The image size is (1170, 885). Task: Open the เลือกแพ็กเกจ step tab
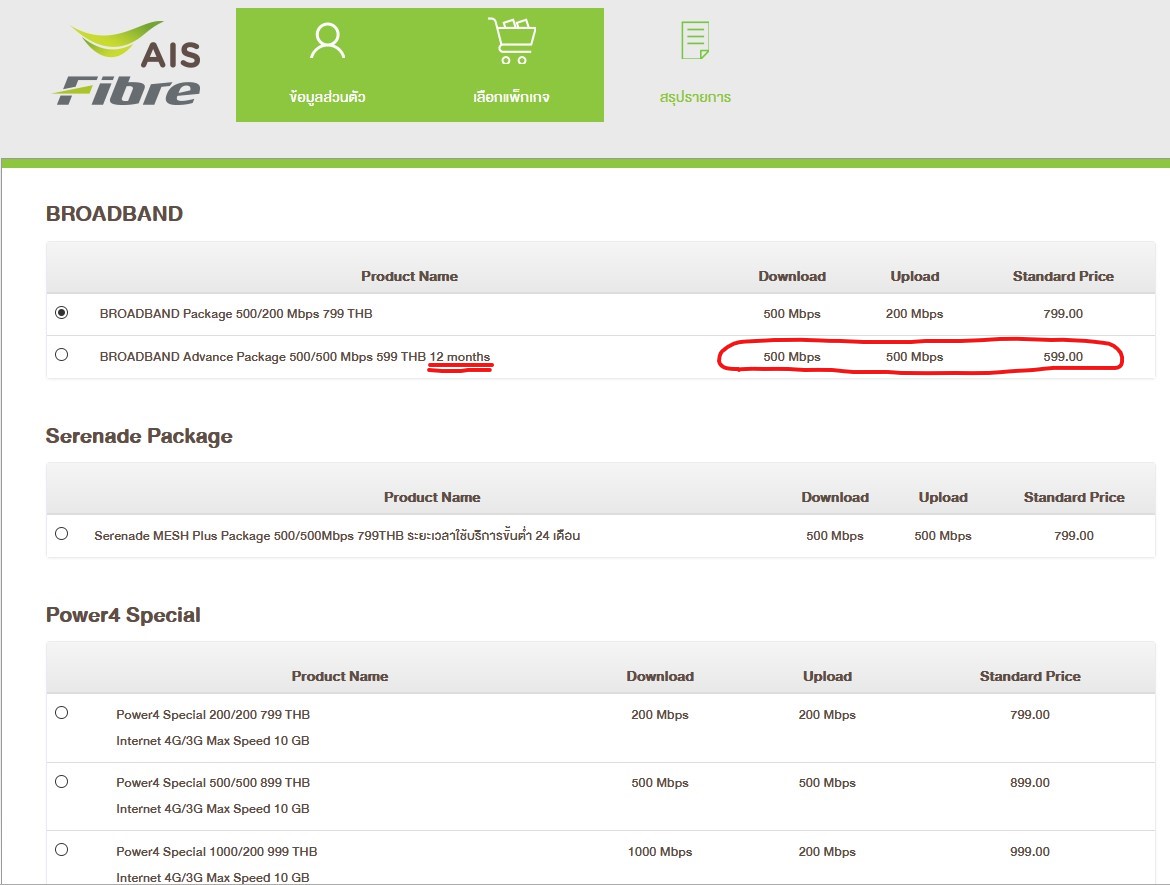coord(512,65)
